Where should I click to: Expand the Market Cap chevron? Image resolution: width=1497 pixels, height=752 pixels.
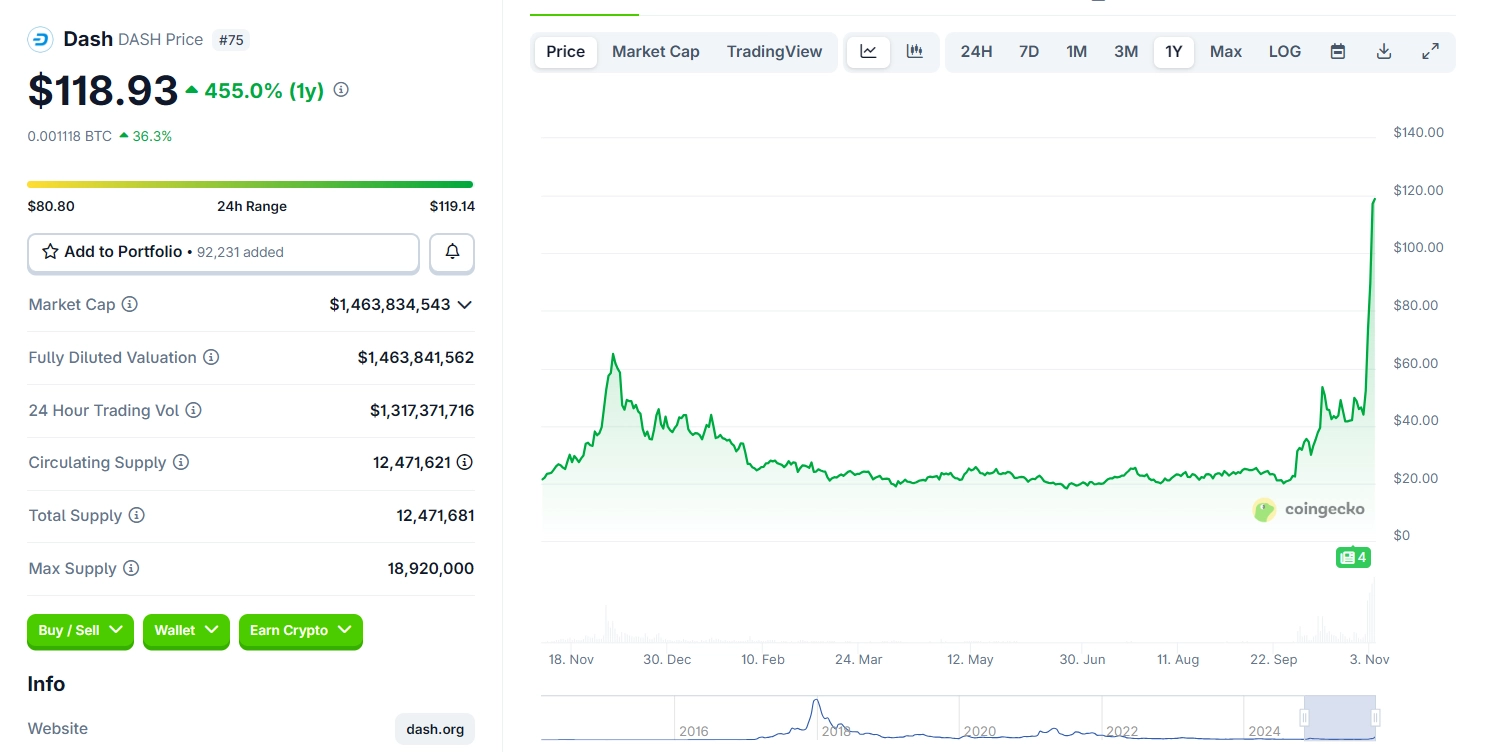point(464,304)
